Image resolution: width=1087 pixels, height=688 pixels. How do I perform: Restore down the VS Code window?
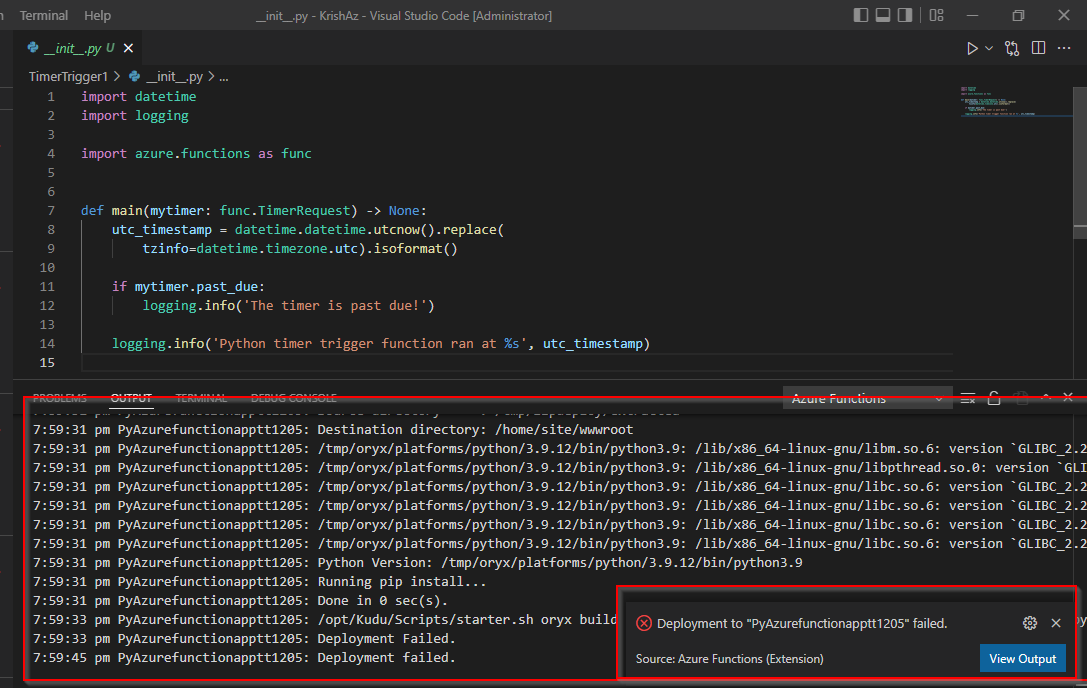1018,15
